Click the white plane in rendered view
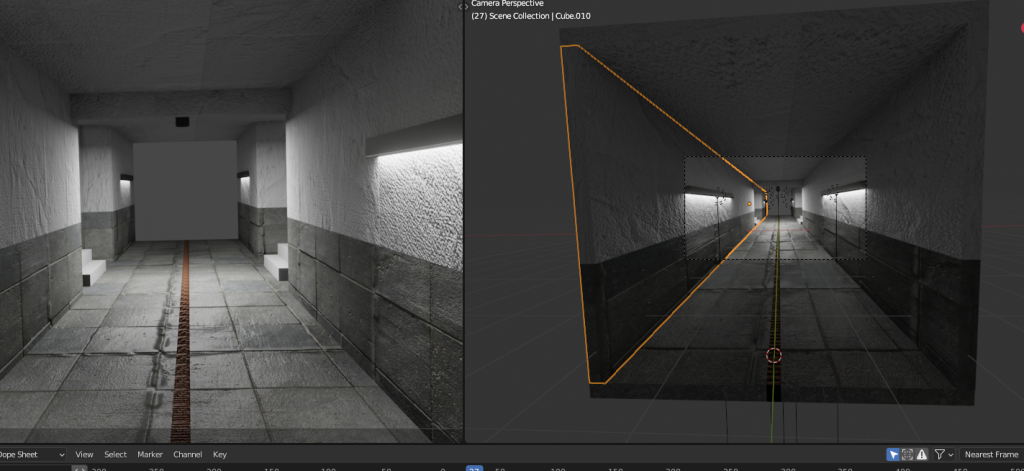 pyautogui.click(x=184, y=190)
